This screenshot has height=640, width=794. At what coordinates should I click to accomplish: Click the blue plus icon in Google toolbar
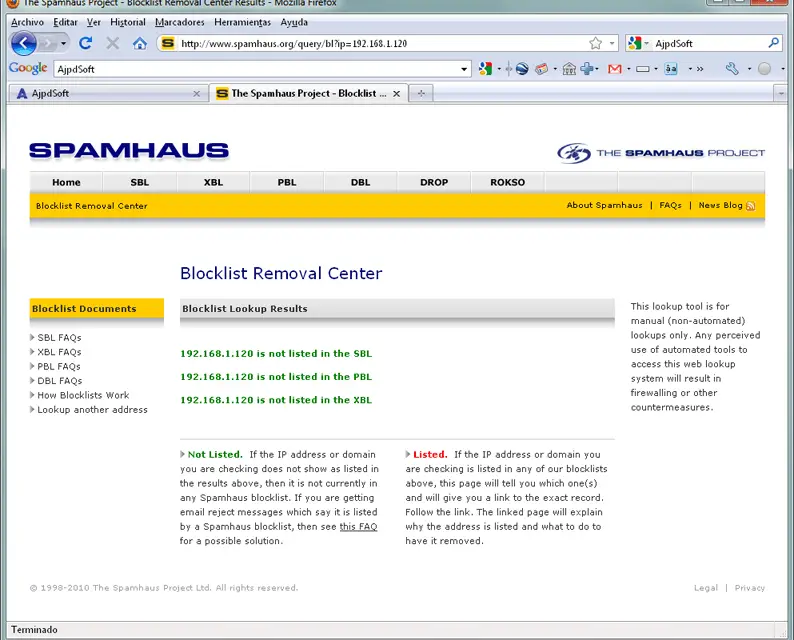(x=587, y=68)
